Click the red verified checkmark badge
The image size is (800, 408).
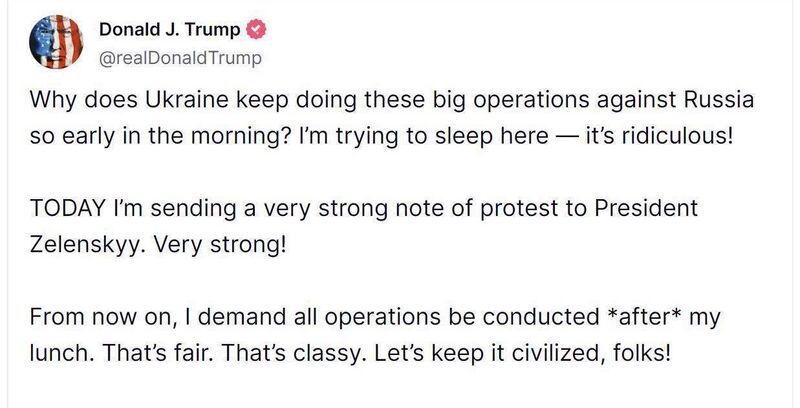pos(256,30)
